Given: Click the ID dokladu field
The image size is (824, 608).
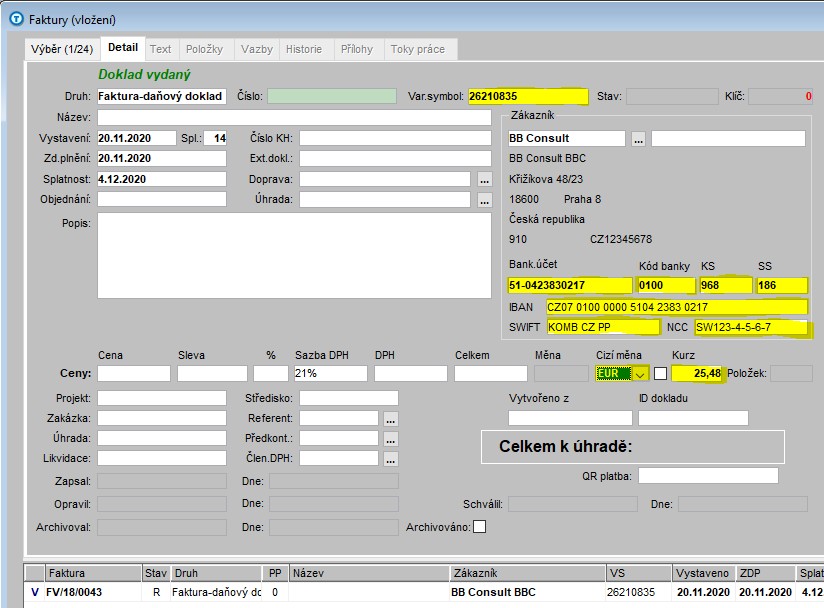Looking at the screenshot, I should (x=693, y=418).
